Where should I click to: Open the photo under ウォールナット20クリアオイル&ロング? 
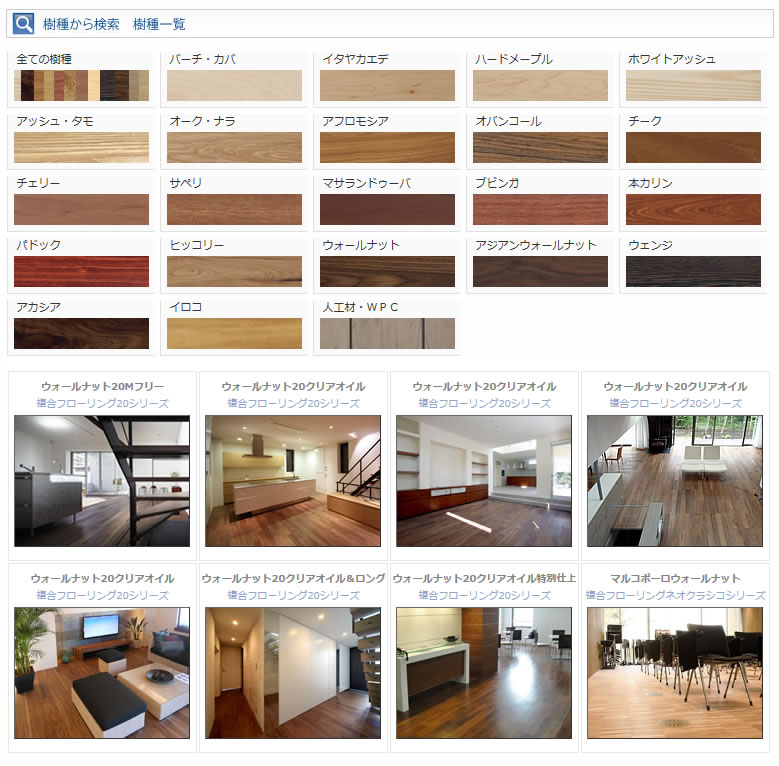coord(293,673)
